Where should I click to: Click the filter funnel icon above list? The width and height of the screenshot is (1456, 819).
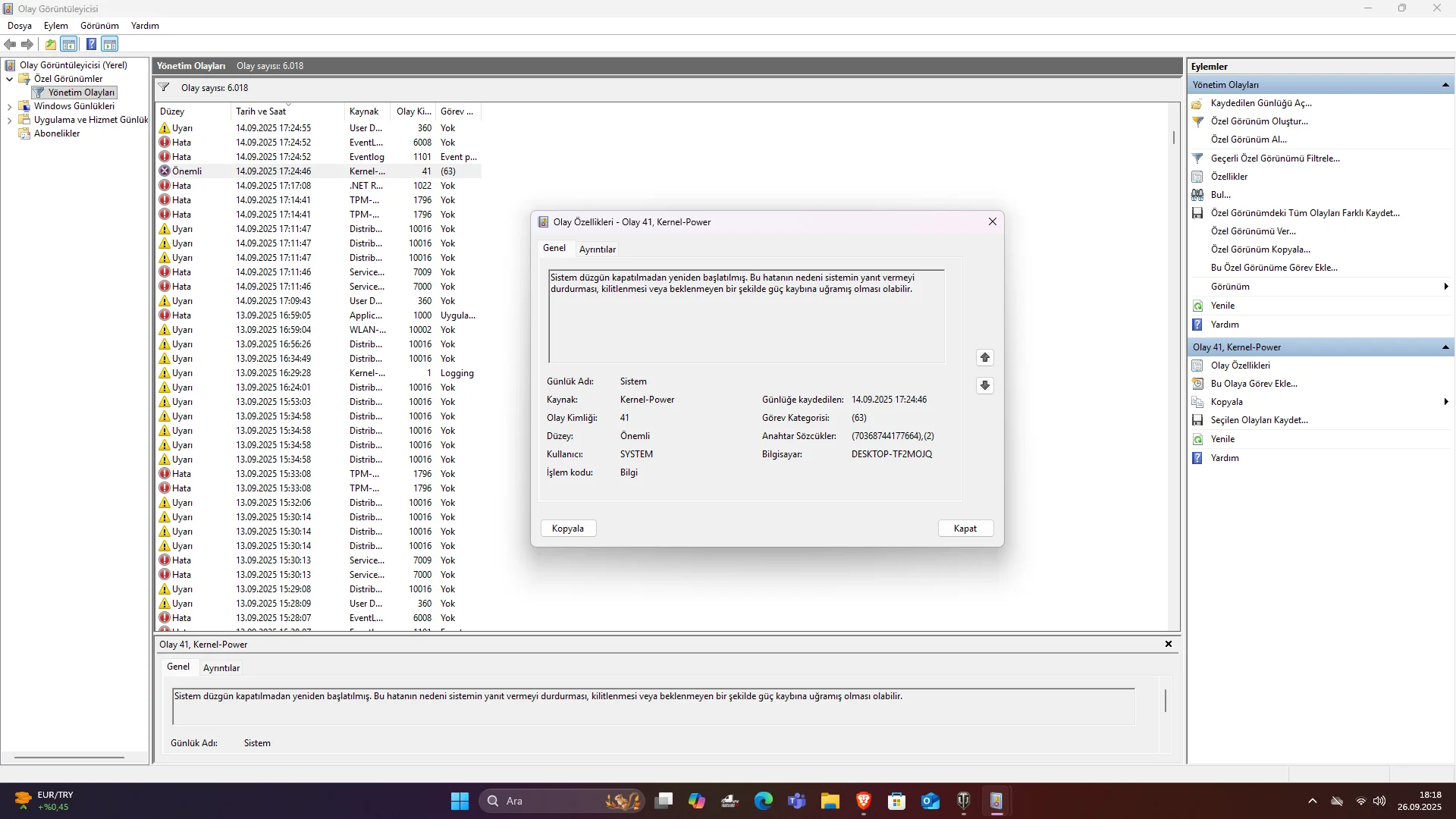[164, 88]
